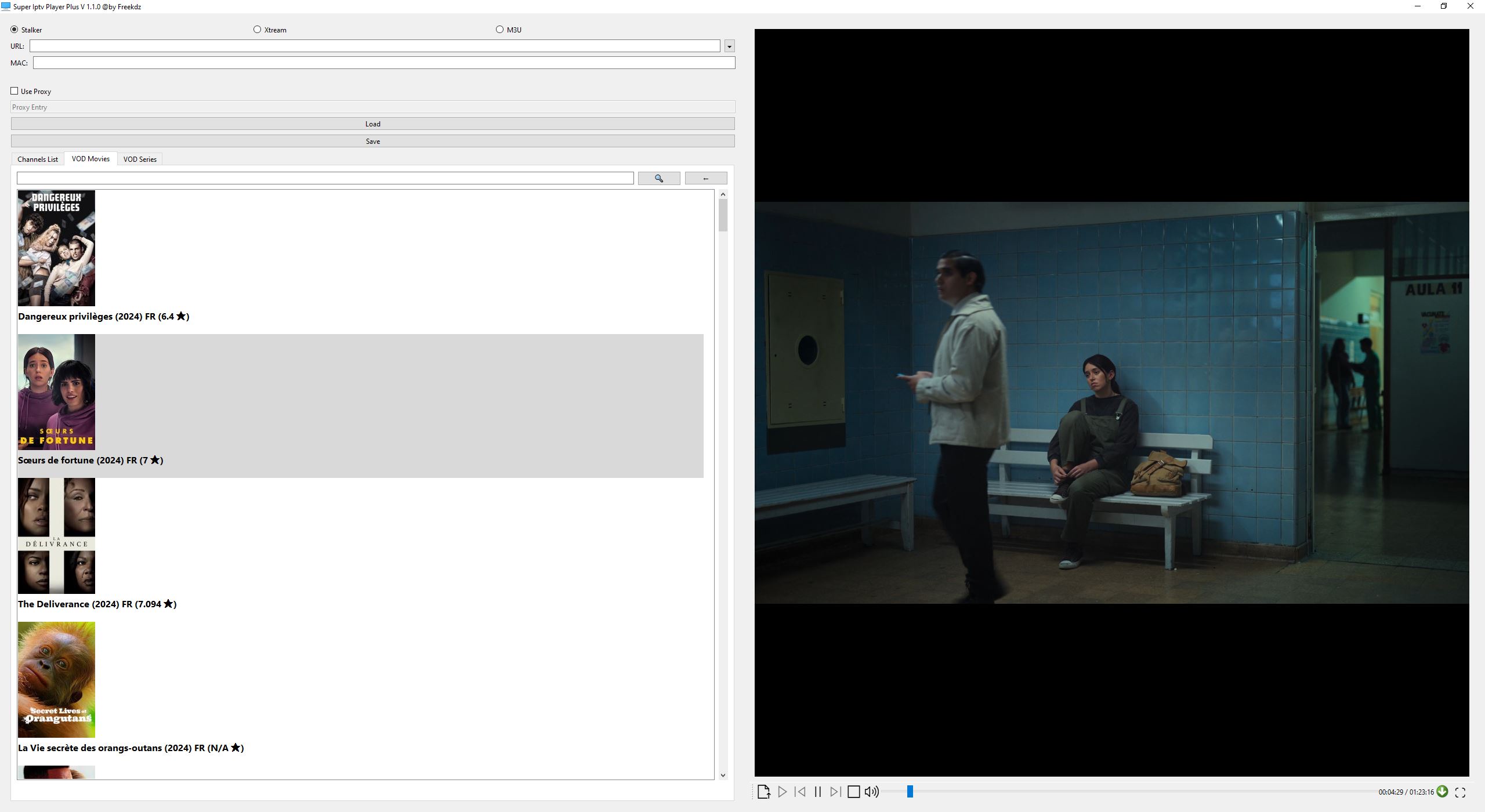Screen dimensions: 1485x812
Task: Click scrollbar down arrow in movie list
Action: pyautogui.click(x=723, y=775)
